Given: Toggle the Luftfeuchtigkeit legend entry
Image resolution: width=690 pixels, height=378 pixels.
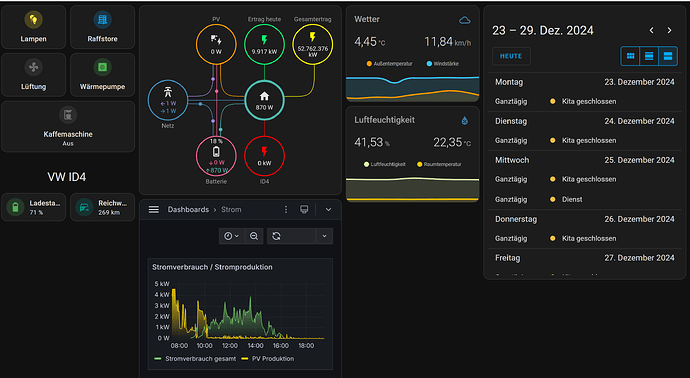Looking at the screenshot, I should (385, 164).
